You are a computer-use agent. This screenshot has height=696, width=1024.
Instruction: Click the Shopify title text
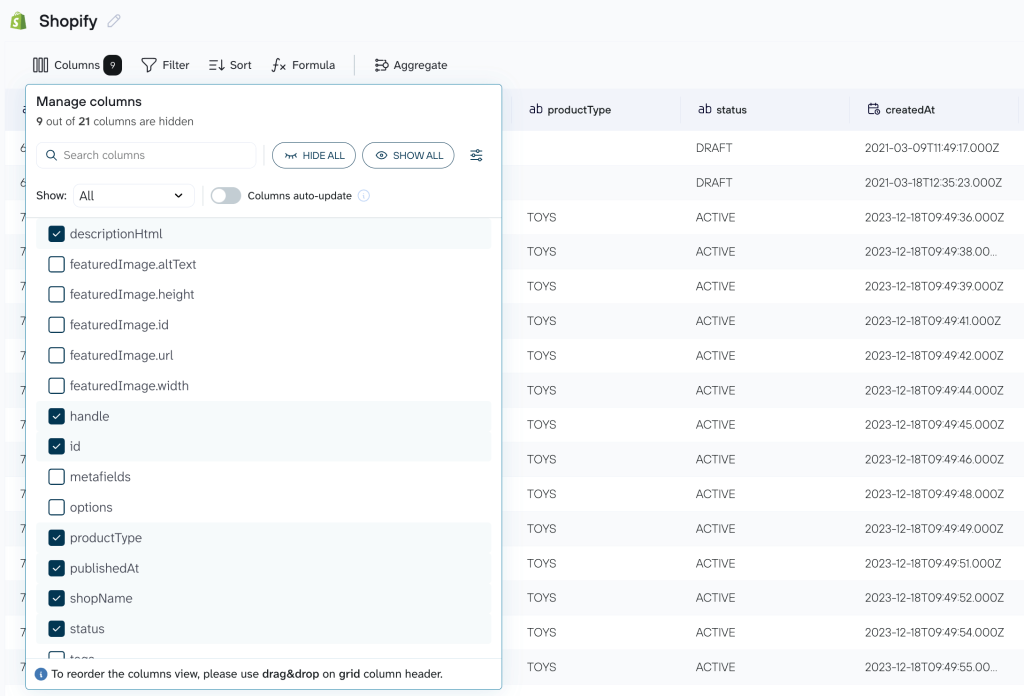point(68,21)
